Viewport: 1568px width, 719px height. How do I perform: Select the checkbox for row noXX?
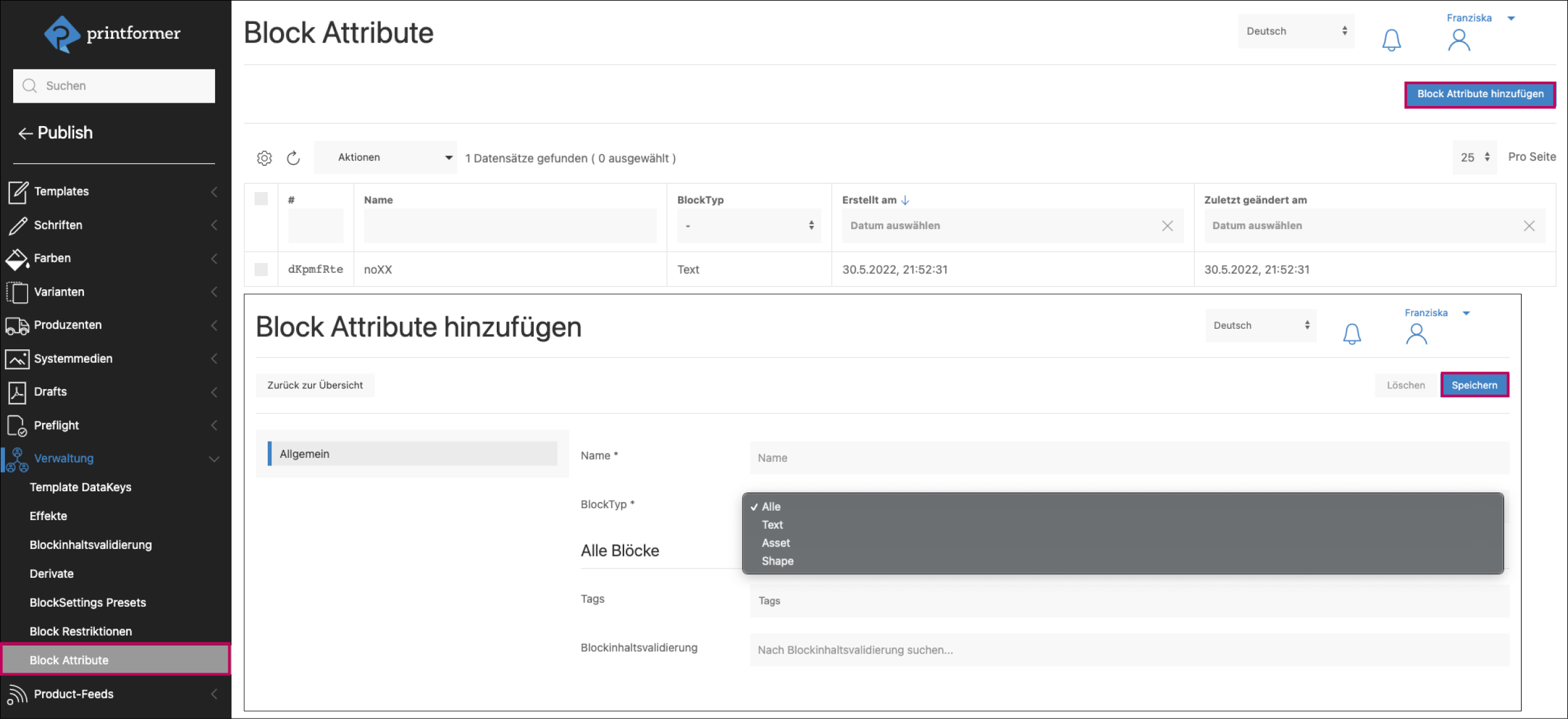[262, 269]
